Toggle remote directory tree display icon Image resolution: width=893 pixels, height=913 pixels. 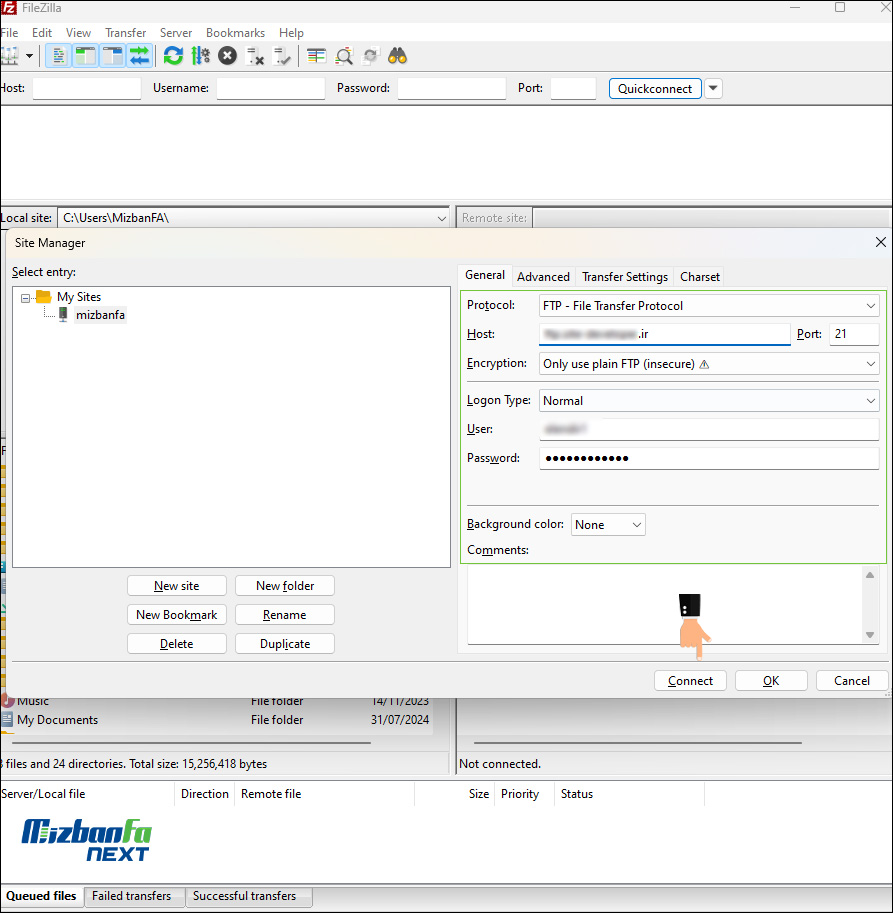click(112, 56)
